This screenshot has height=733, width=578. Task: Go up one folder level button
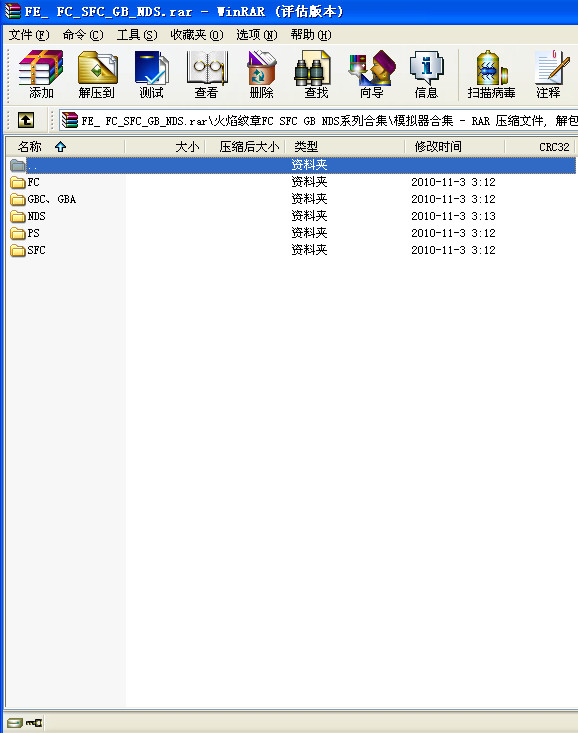26,120
